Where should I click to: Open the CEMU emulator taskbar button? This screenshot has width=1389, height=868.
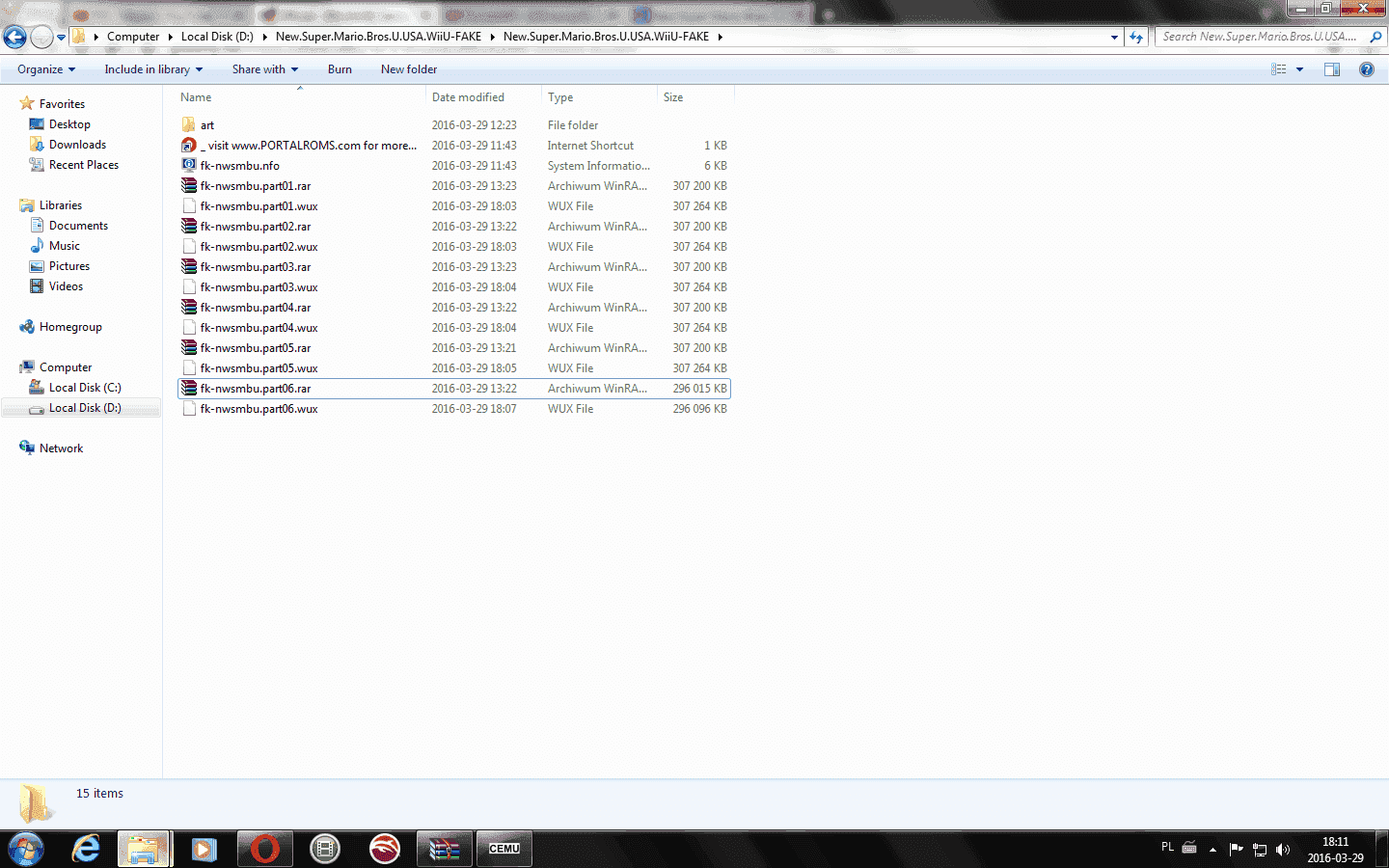pos(504,849)
